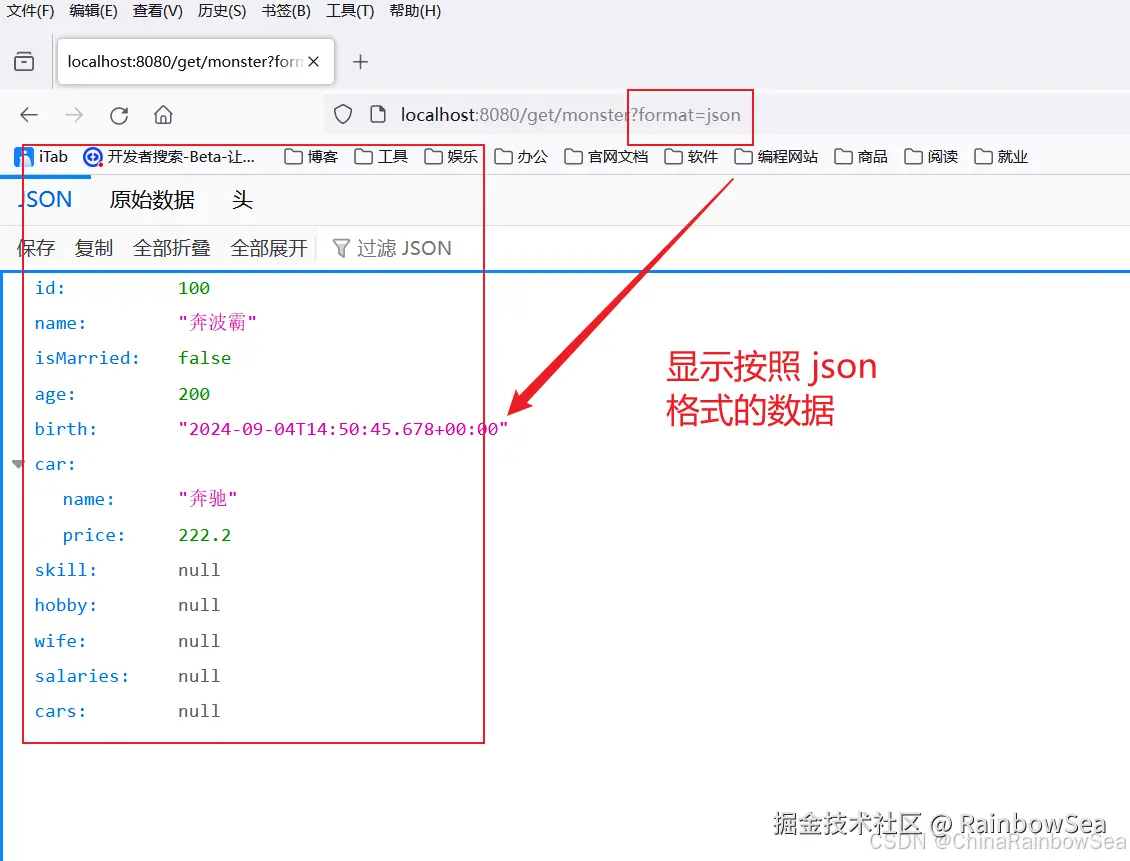Screen dimensions: 1130x861
Task: Click the salaries key label
Action: [81, 676]
